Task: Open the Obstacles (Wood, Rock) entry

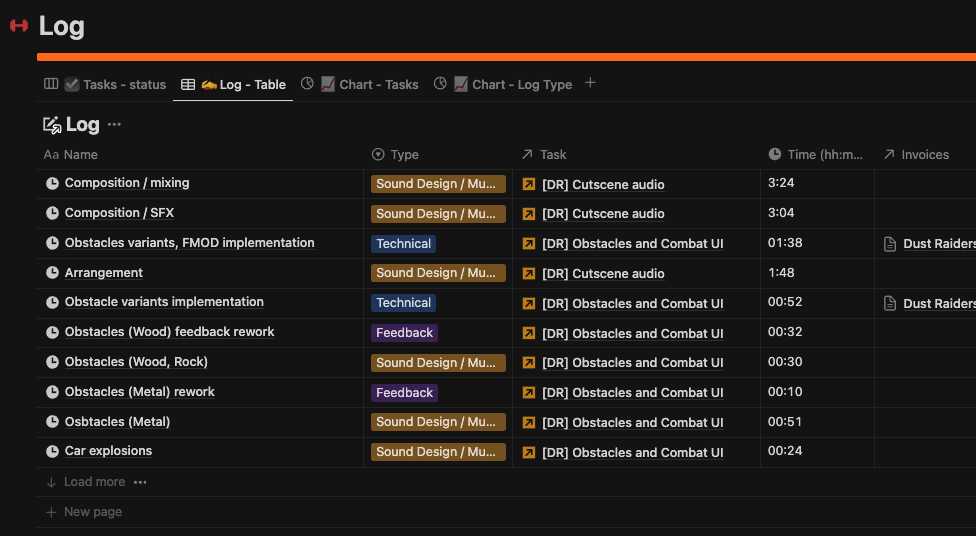Action: 136,362
